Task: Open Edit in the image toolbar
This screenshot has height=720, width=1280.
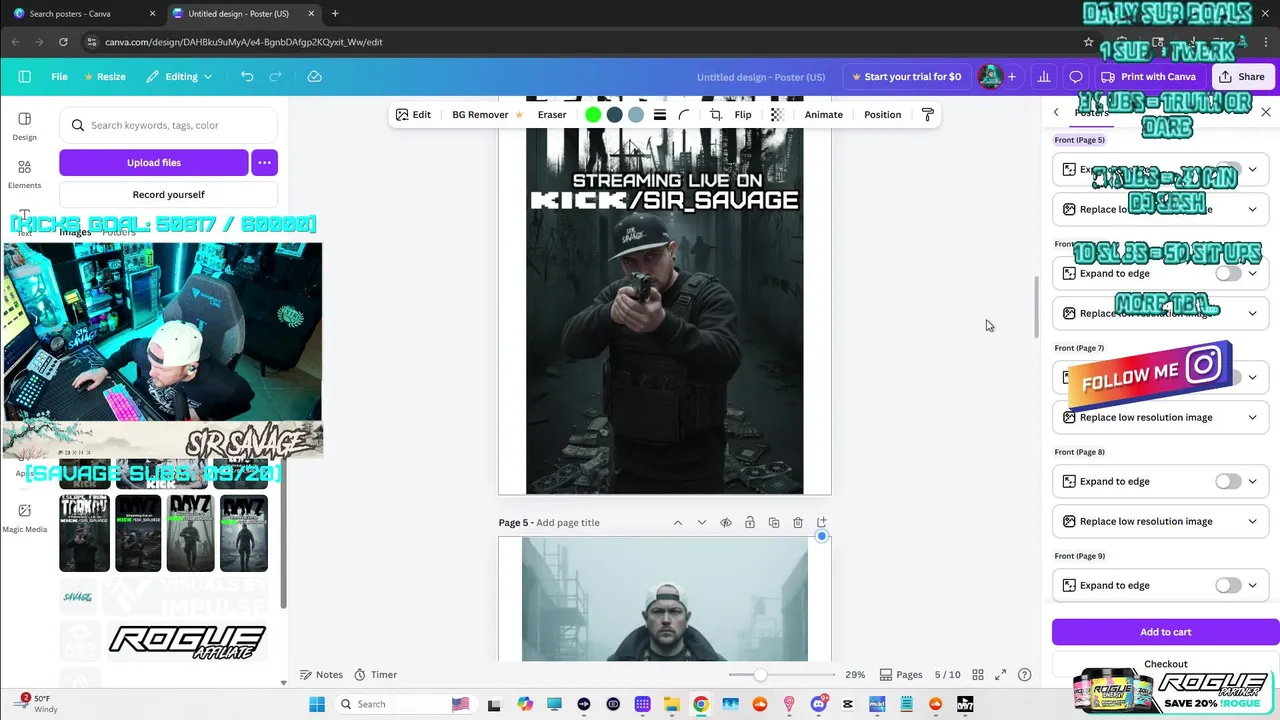Action: (413, 115)
